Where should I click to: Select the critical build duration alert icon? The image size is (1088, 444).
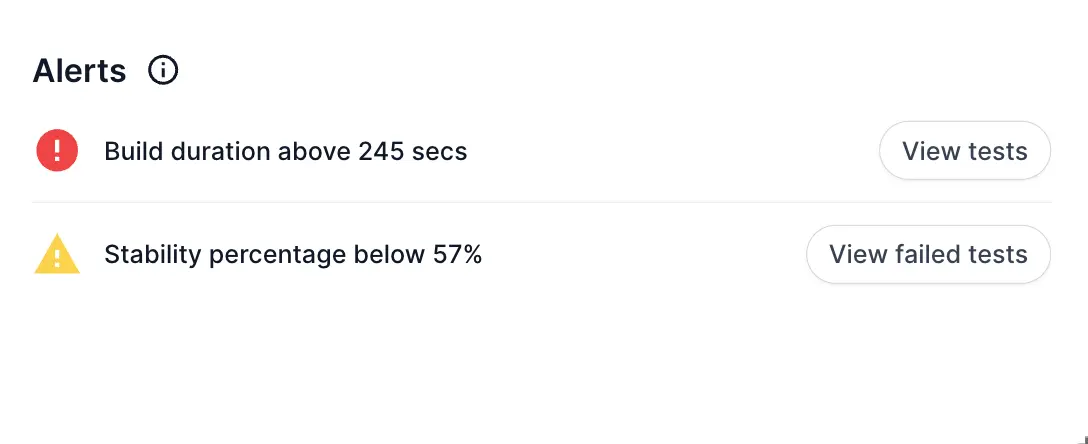pyautogui.click(x=57, y=151)
